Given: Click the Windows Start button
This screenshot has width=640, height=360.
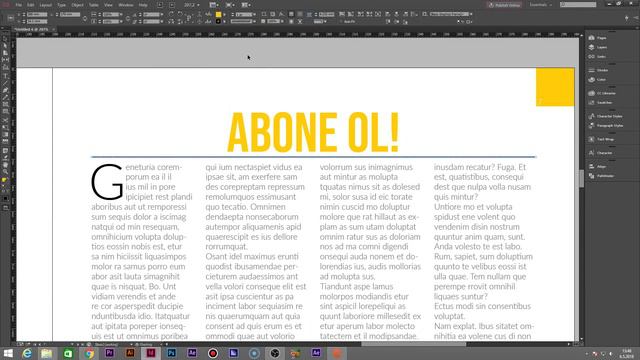Looking at the screenshot, I should pos(8,353).
